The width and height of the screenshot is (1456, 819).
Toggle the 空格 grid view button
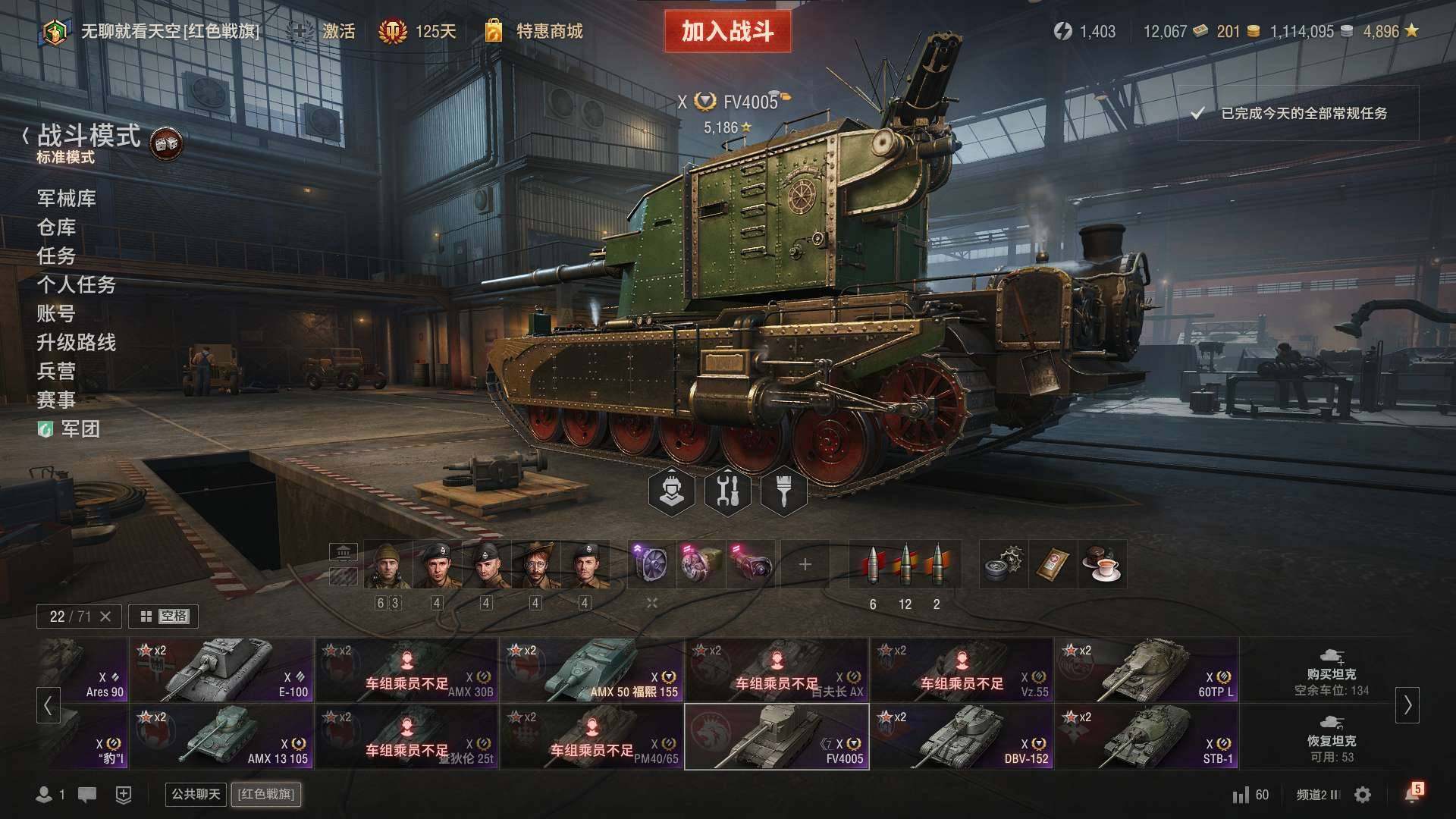(x=164, y=617)
